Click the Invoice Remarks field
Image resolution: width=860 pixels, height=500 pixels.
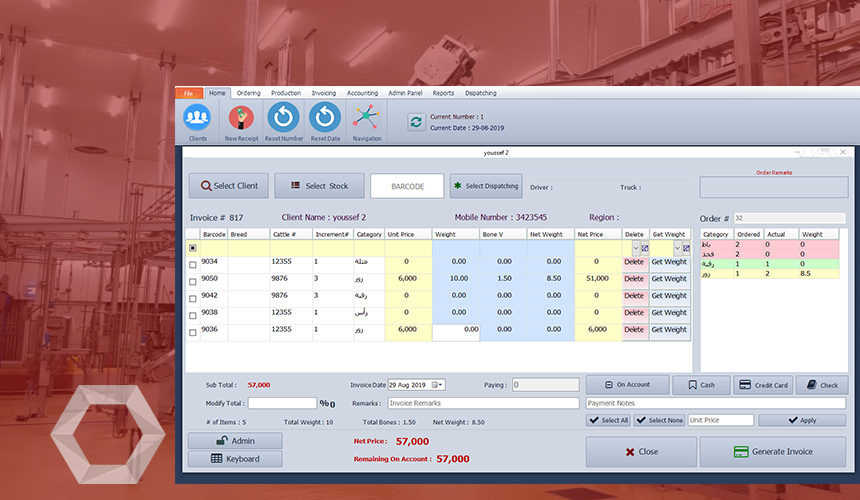tap(483, 403)
